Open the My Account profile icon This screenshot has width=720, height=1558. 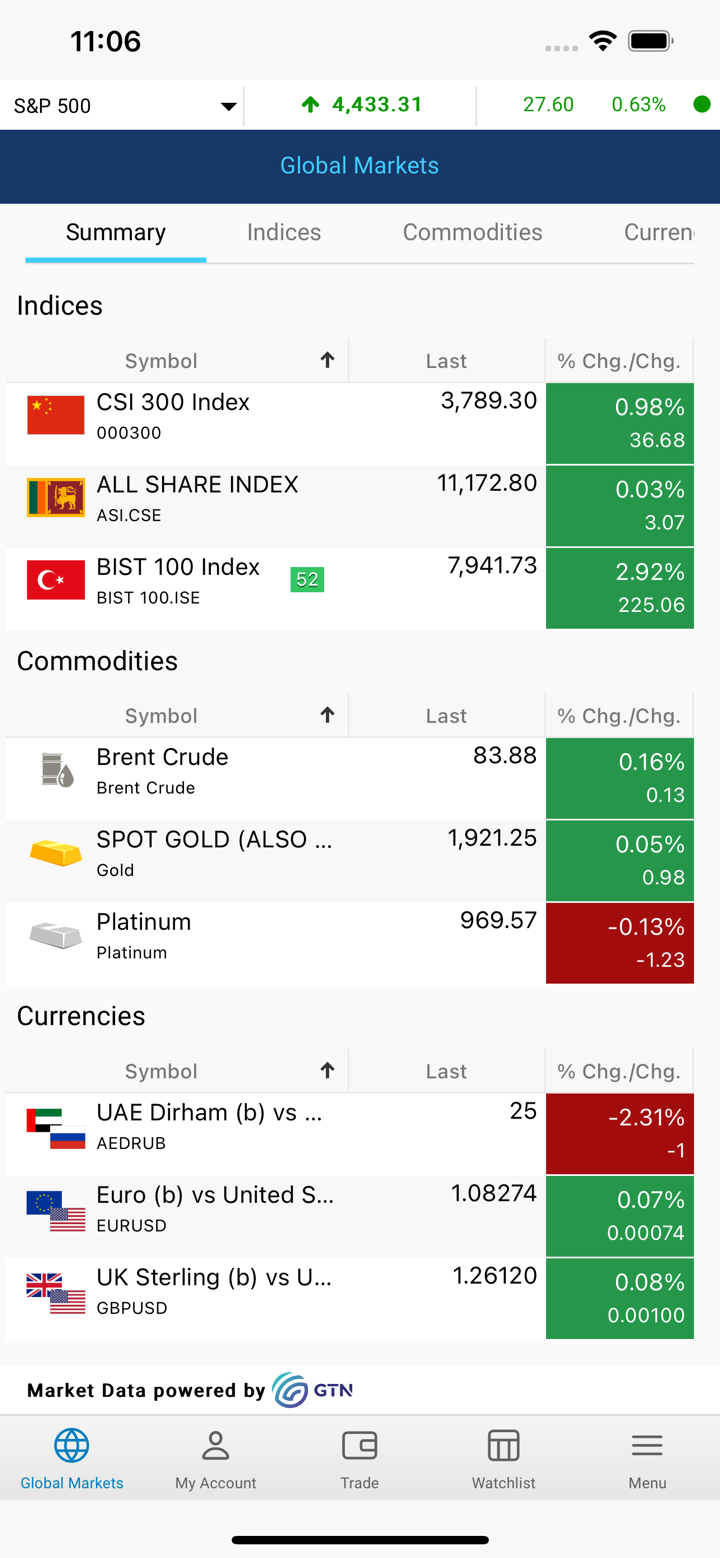216,1446
